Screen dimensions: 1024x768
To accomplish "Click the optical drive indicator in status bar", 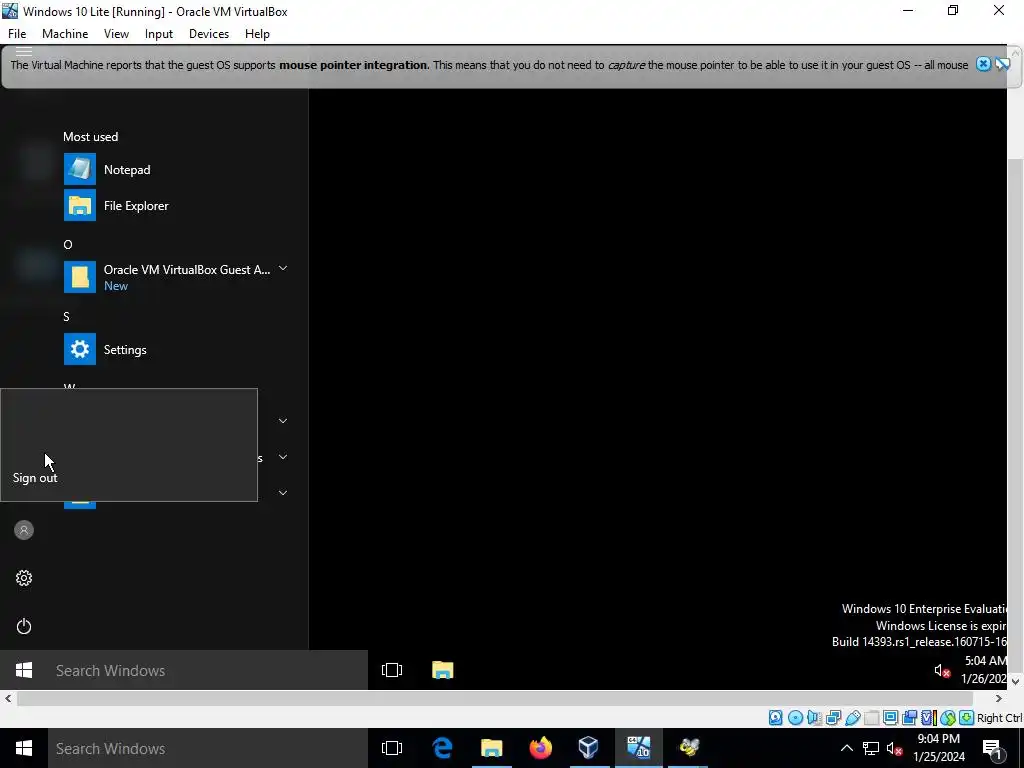I will (x=795, y=718).
